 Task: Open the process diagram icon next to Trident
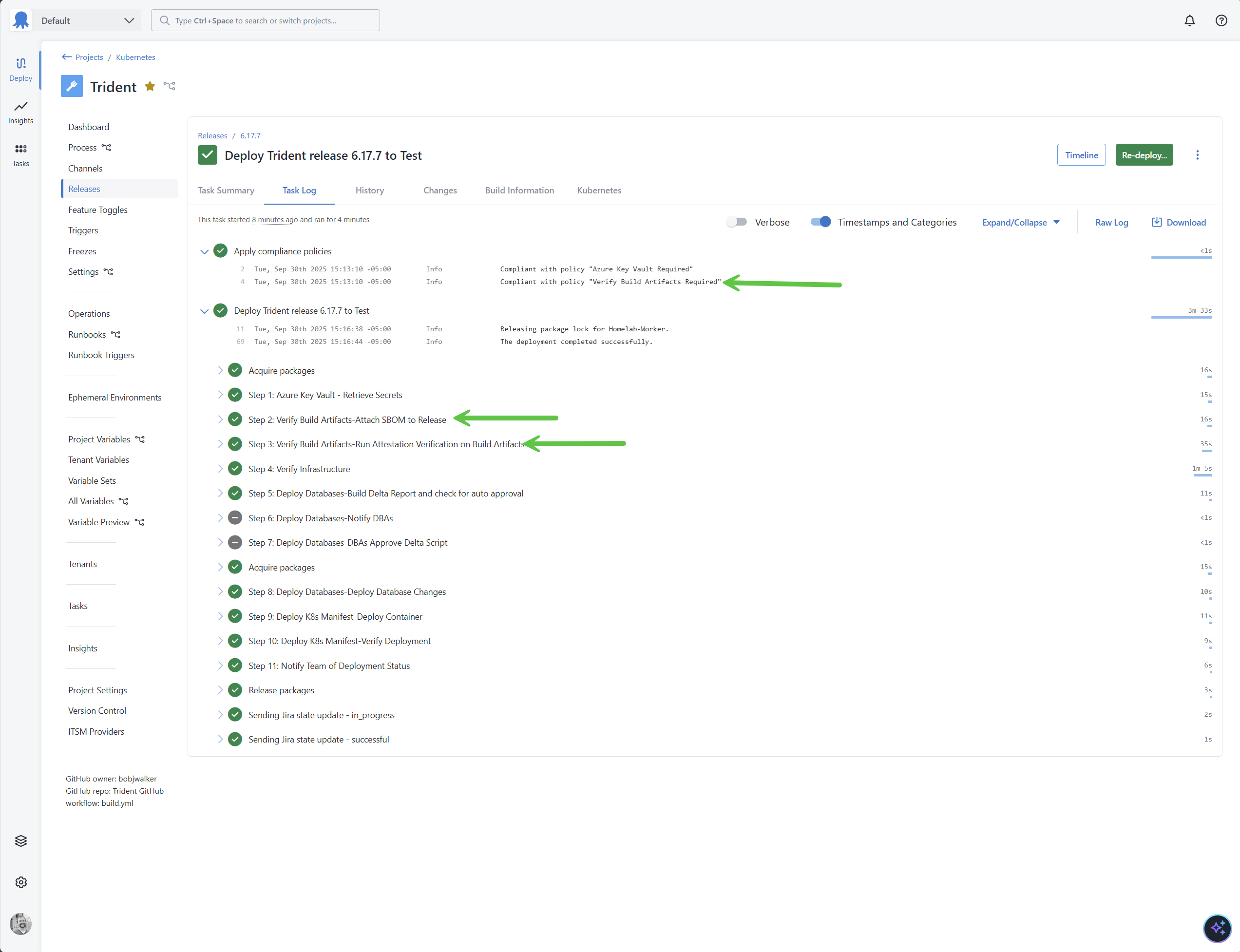point(170,86)
